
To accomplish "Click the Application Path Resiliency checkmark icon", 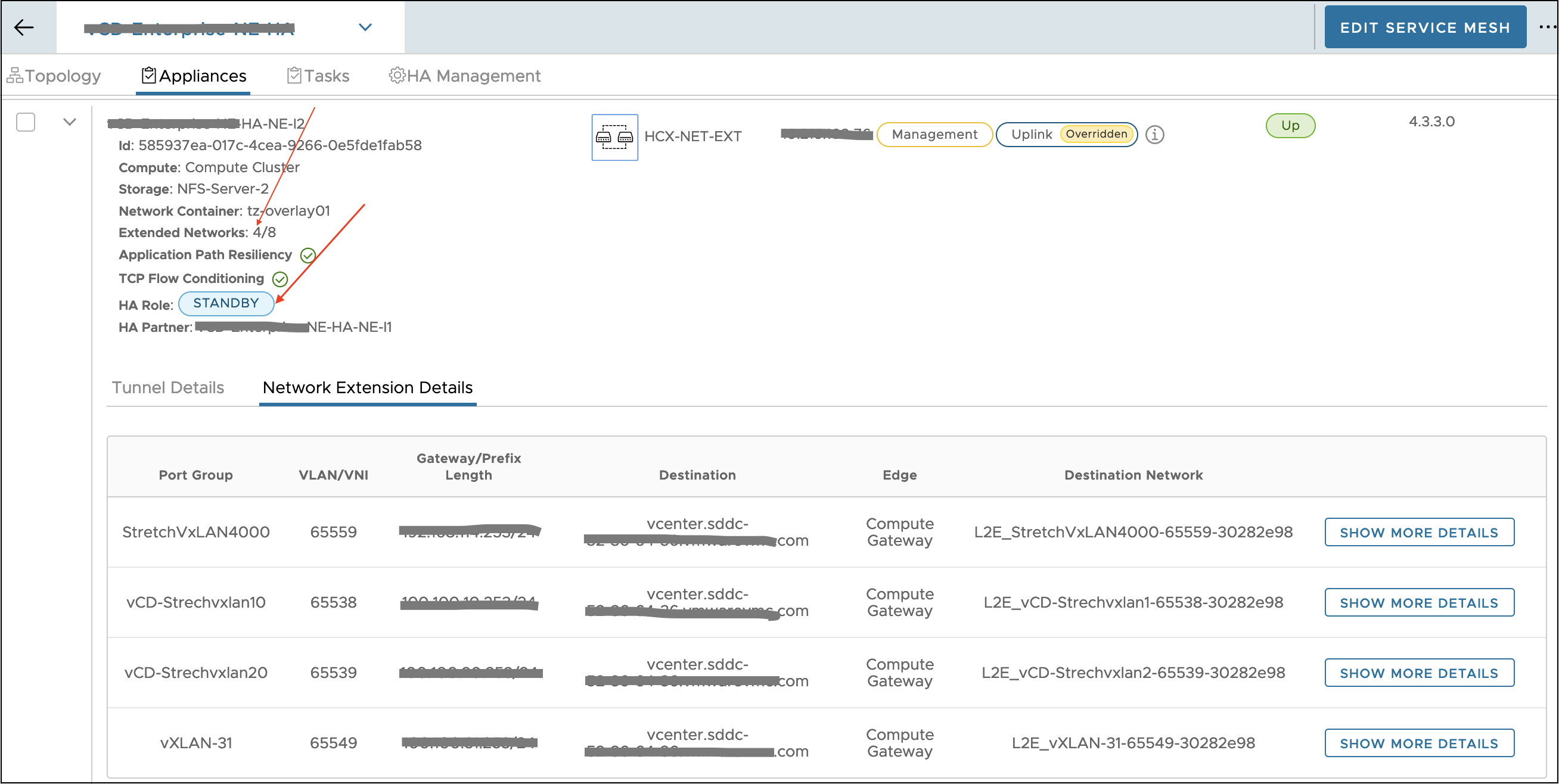I will (x=308, y=256).
